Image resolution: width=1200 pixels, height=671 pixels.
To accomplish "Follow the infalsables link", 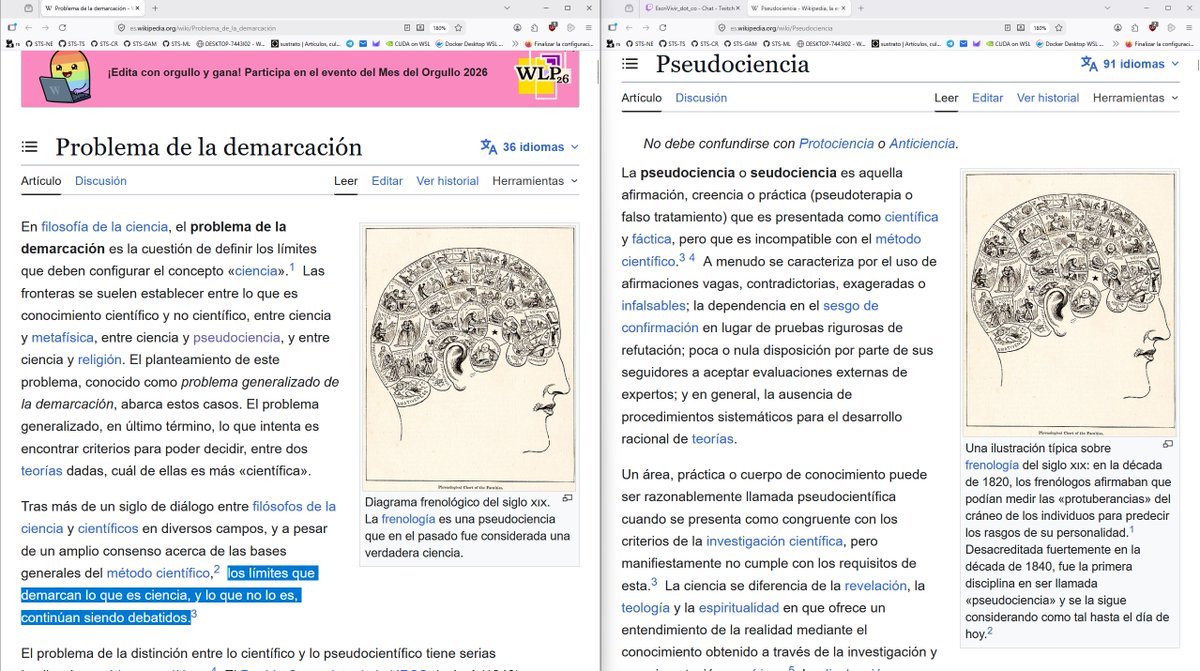I will pos(653,305).
